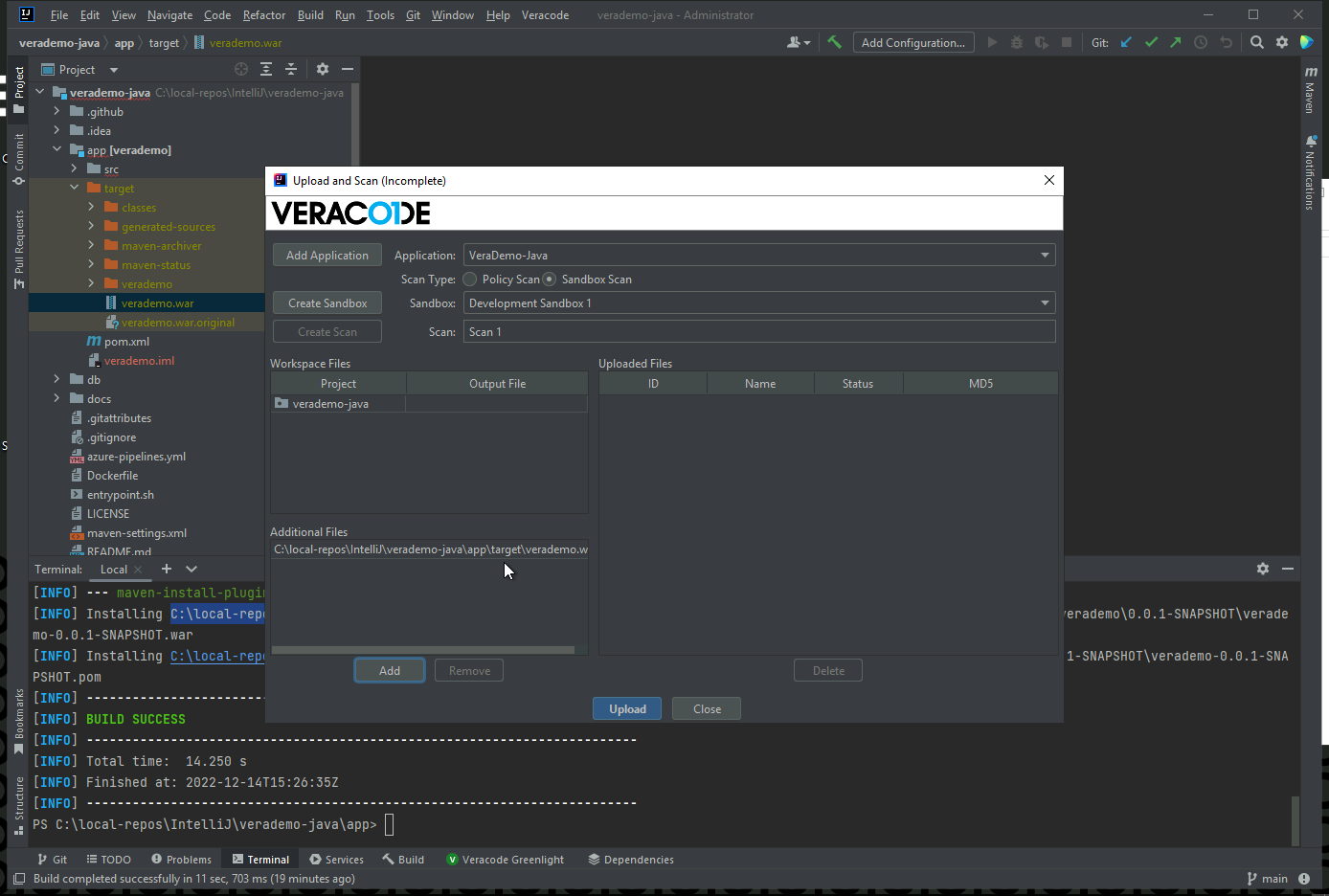Click Collapse All in Project panel
The image size is (1329, 896).
[x=291, y=69]
